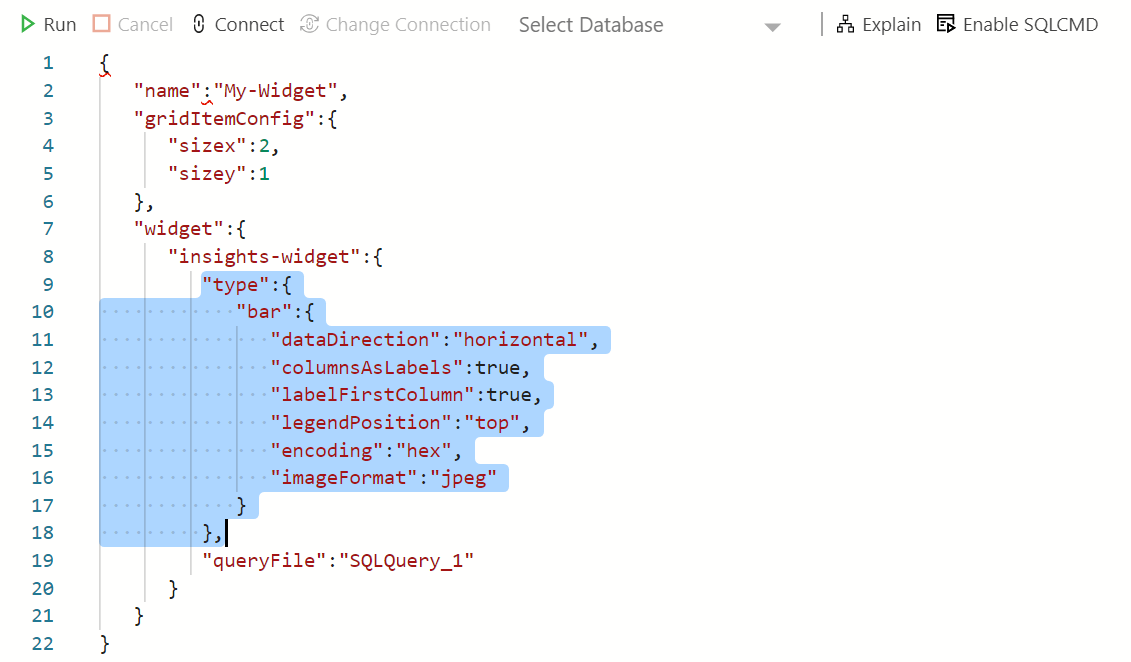Click the Connect button text
The width and height of the screenshot is (1131, 662).
[x=249, y=25]
